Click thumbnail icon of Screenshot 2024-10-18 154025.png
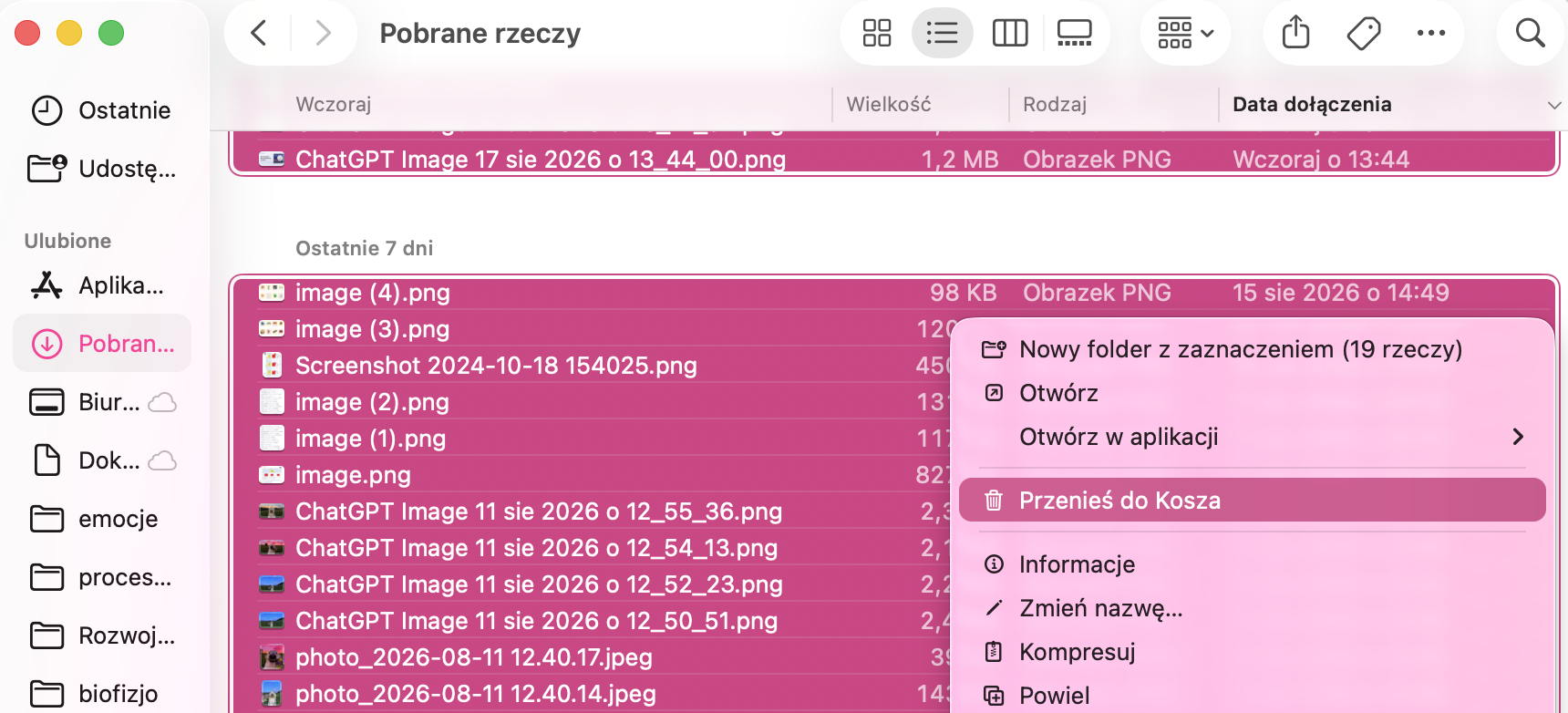This screenshot has width=1568, height=713. (272, 366)
